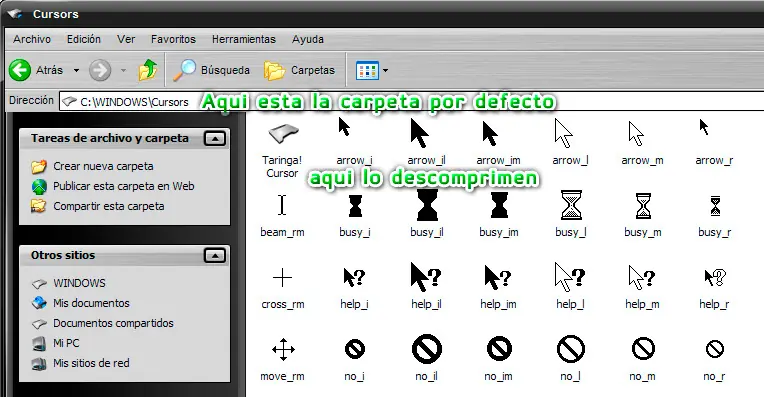This screenshot has height=397, width=764.
Task: Select the help_l cursor file
Action: 571,286
